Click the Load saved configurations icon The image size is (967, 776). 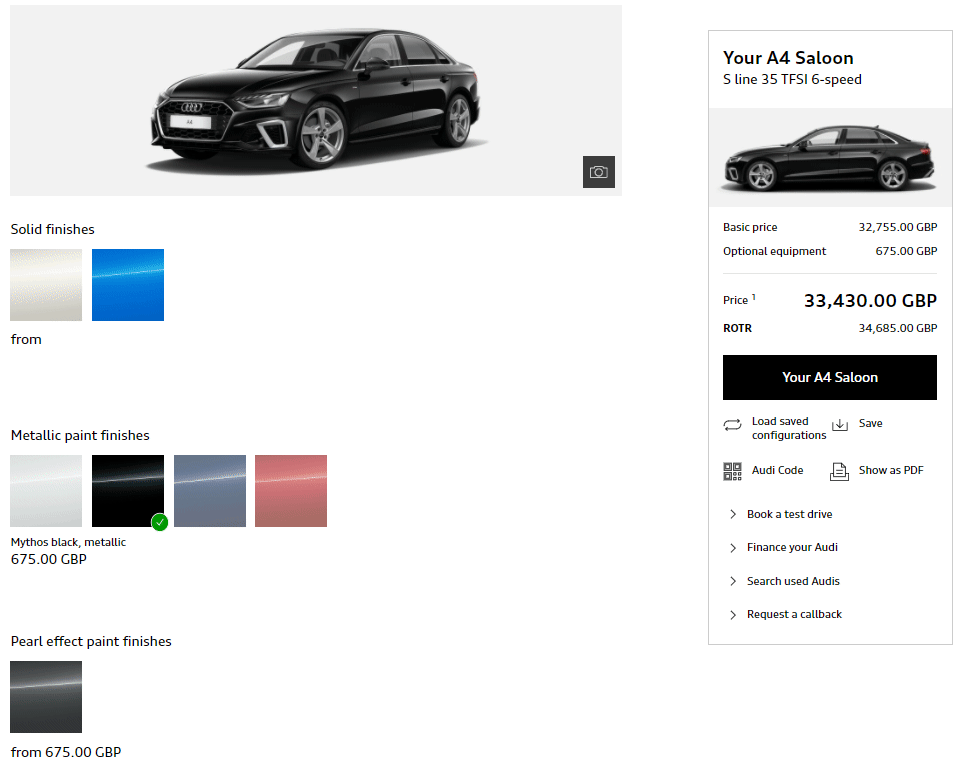[732, 425]
